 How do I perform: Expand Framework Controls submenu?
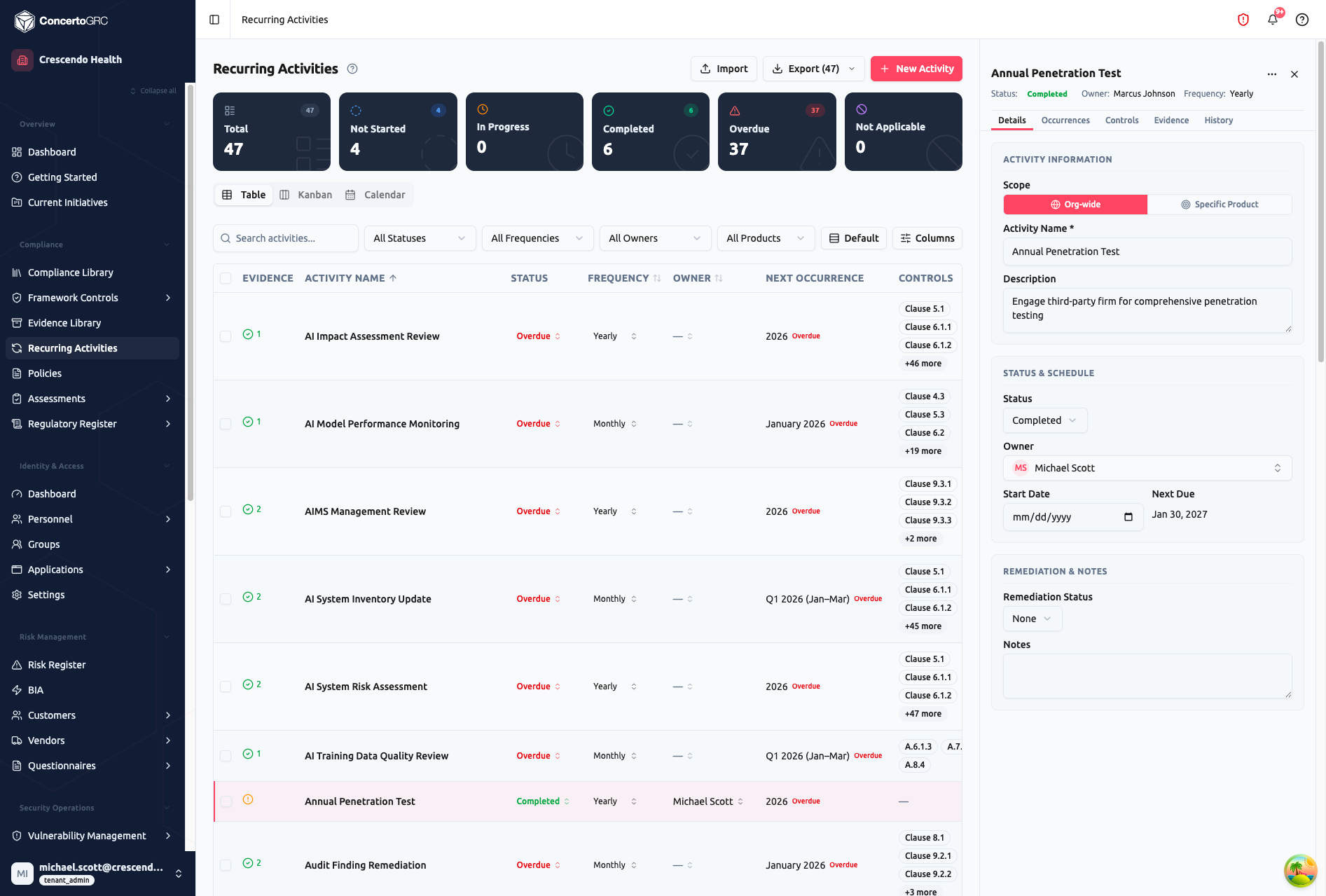coord(168,298)
